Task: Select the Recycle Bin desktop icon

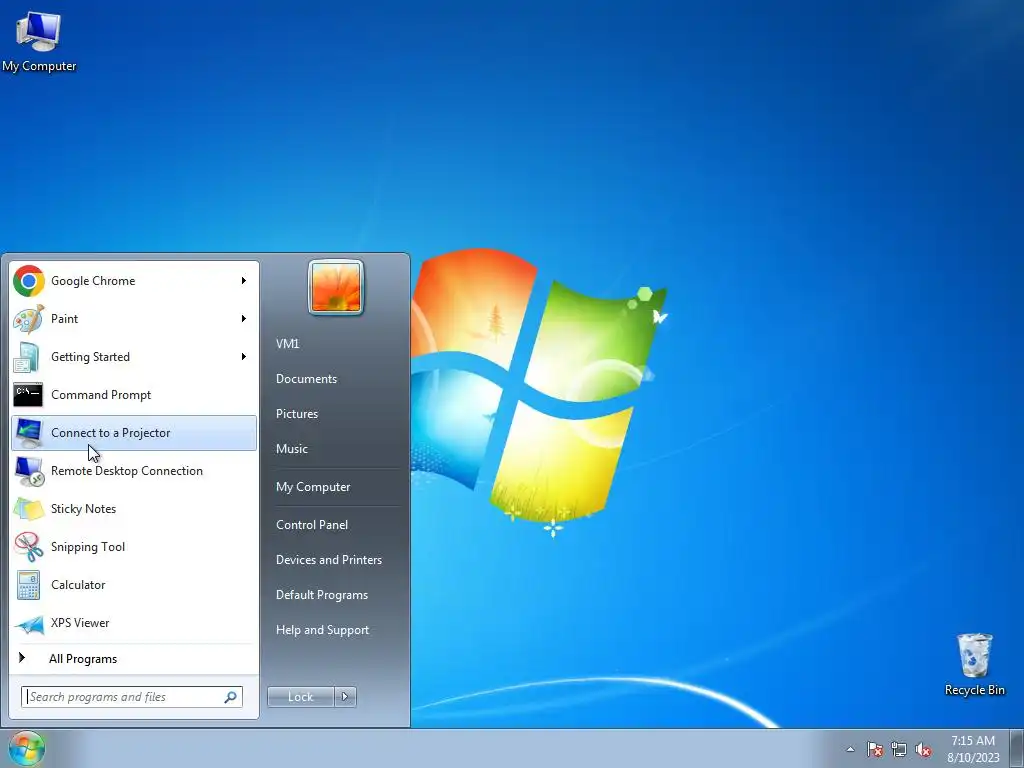Action: [974, 664]
